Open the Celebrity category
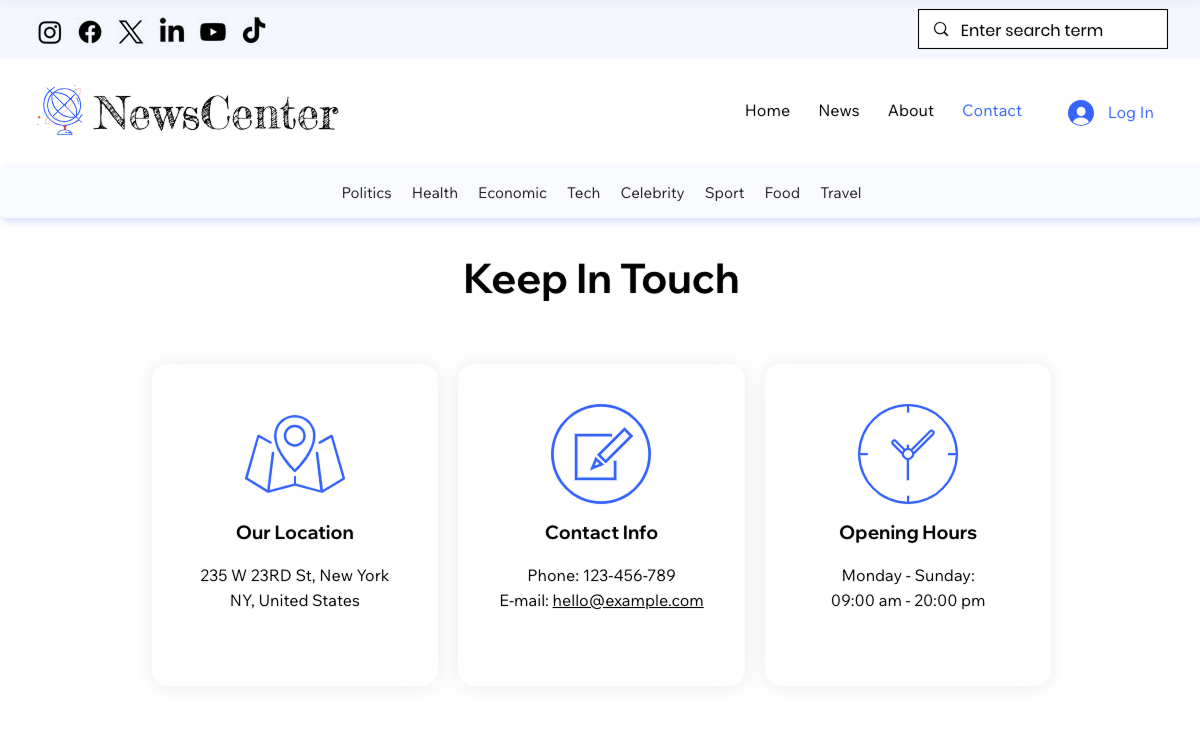The width and height of the screenshot is (1200, 748). 652,193
